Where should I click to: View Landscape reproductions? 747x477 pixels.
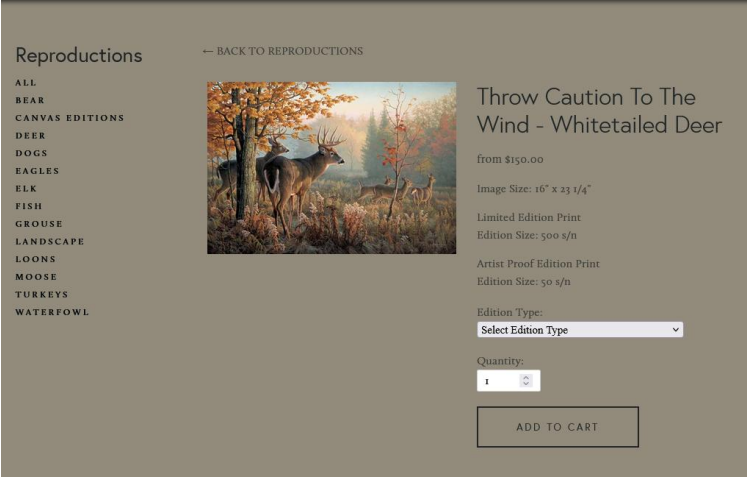click(x=50, y=242)
